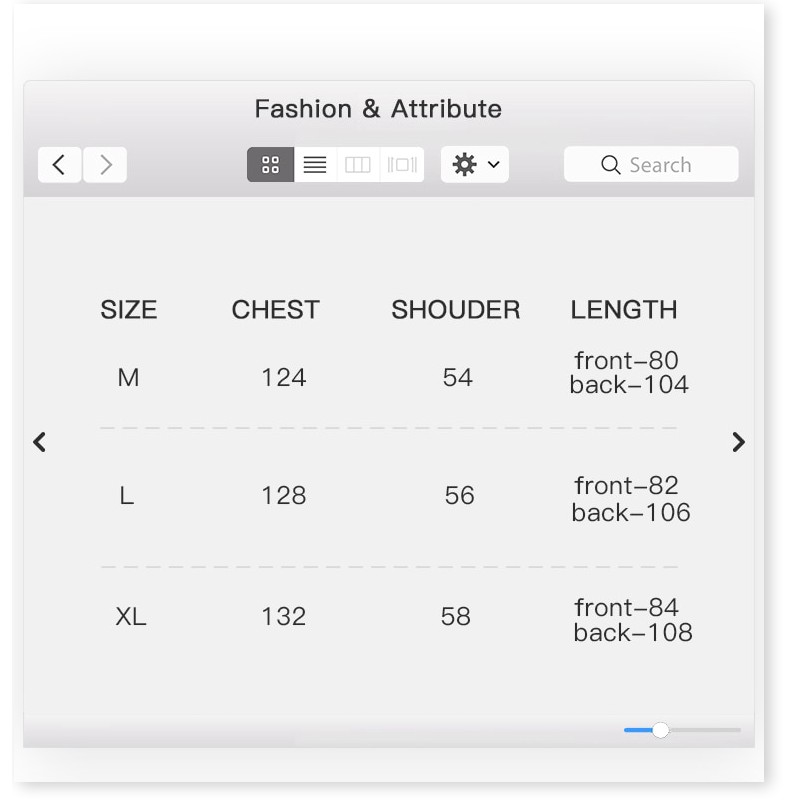The height and width of the screenshot is (802, 802).
Task: Select the XL size row label
Action: coord(131,616)
